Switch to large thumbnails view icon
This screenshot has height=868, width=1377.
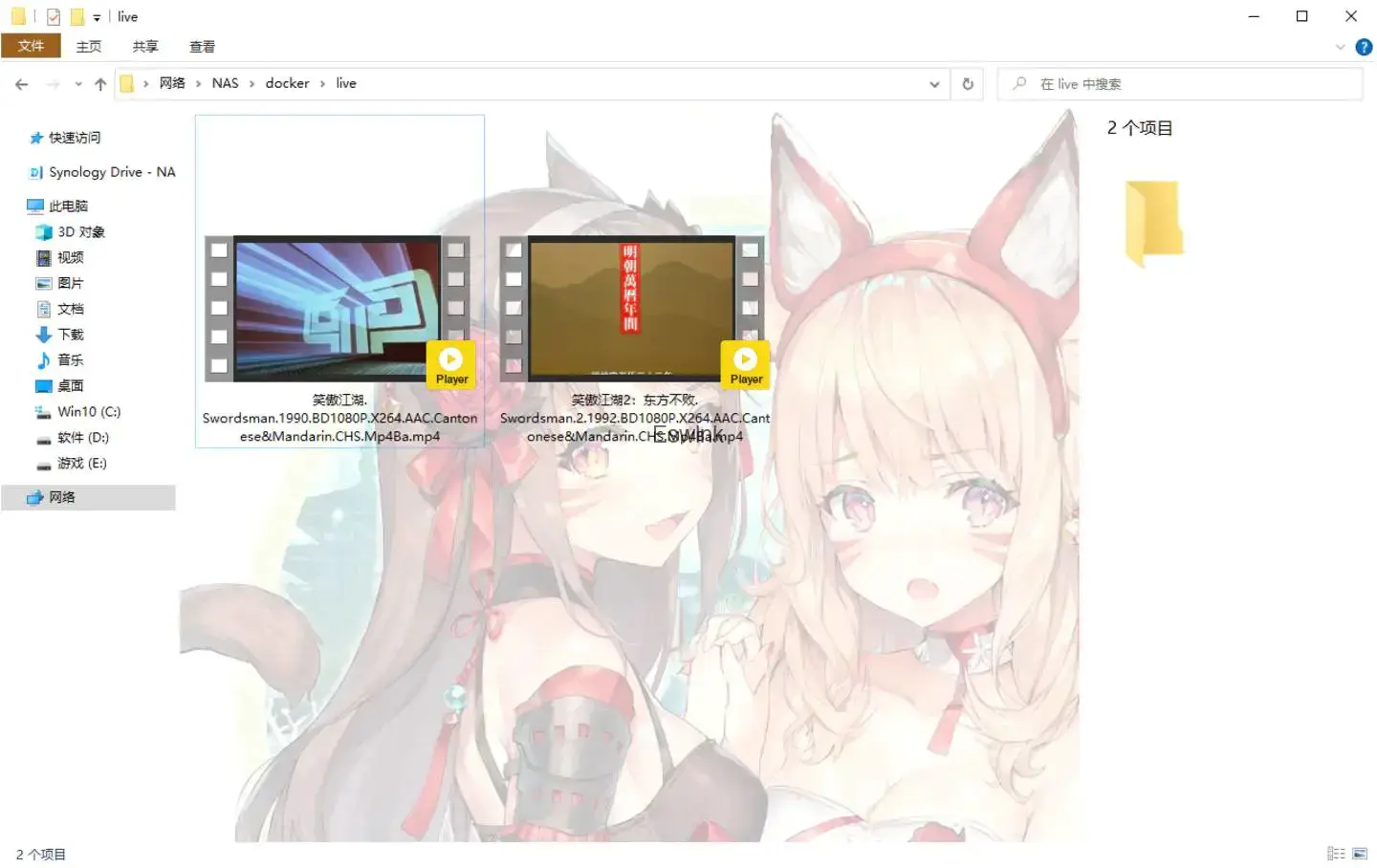tap(1360, 854)
